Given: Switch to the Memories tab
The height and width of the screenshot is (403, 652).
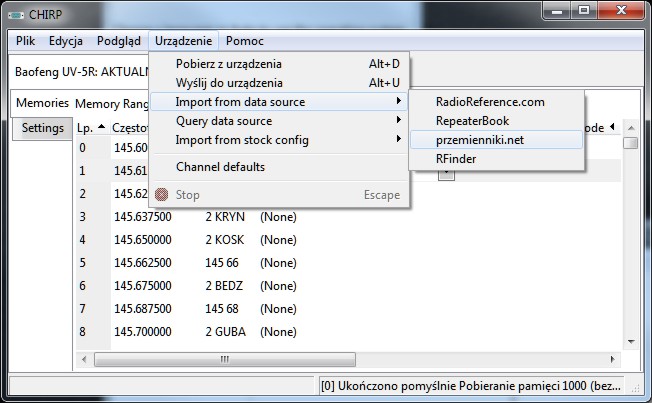Looking at the screenshot, I should pyautogui.click(x=42, y=103).
